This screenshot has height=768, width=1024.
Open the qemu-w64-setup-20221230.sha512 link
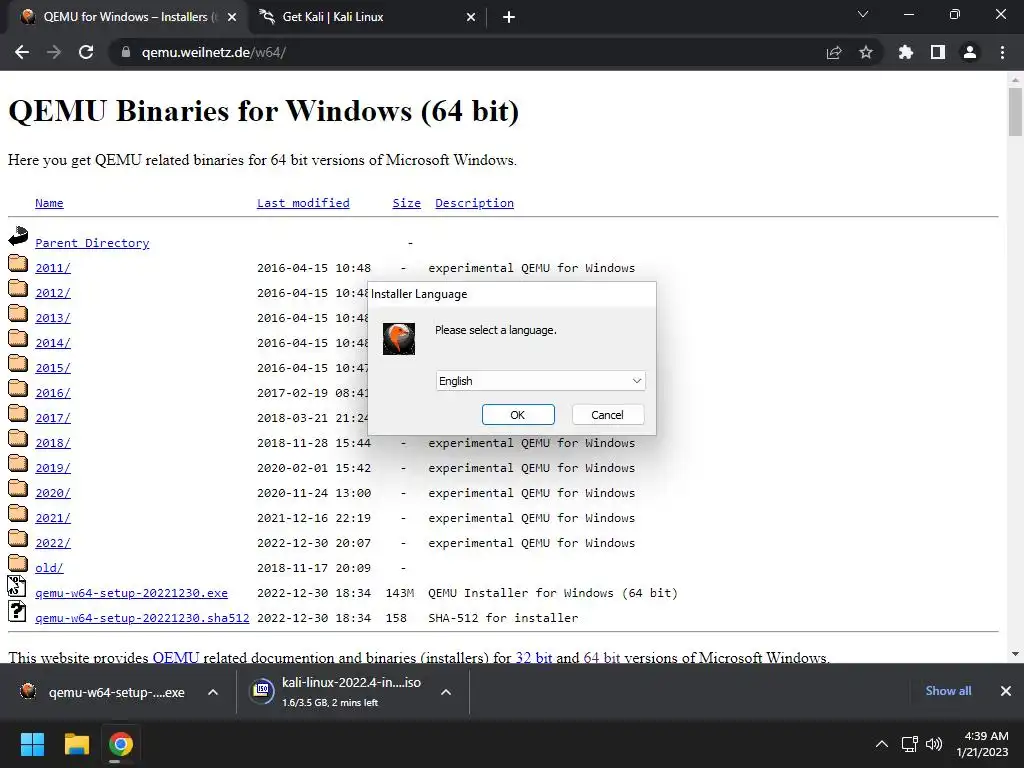pyautogui.click(x=142, y=618)
